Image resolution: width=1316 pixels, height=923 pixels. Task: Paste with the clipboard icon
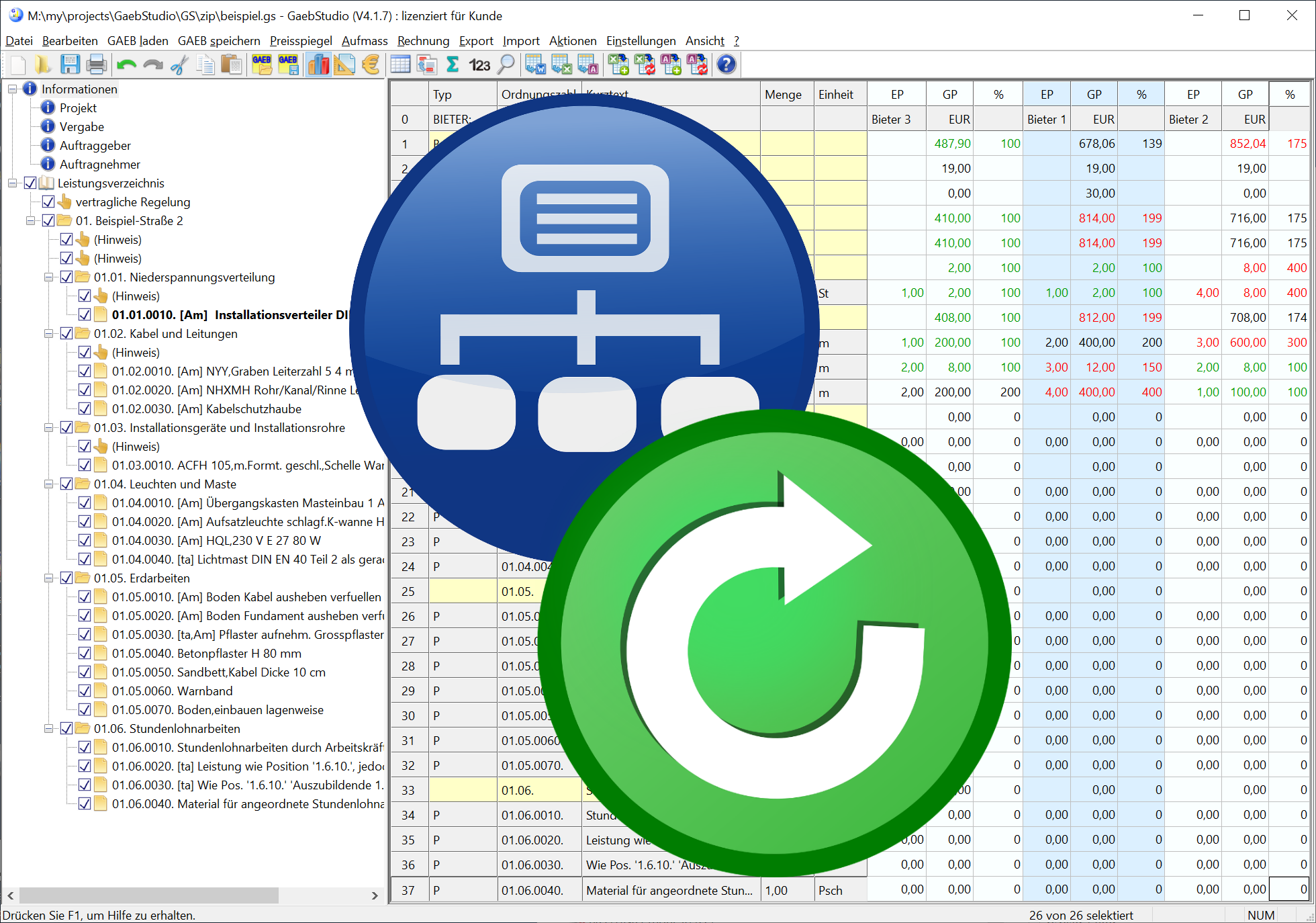232,65
